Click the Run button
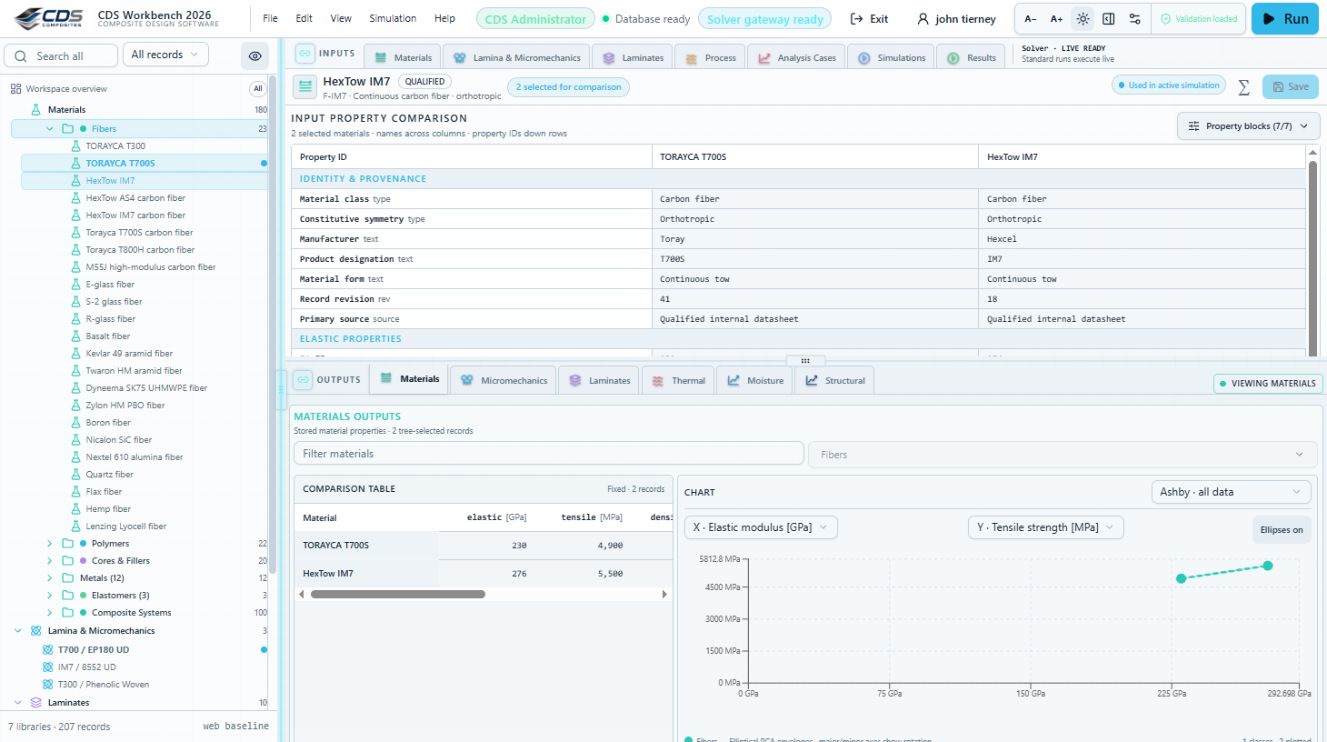The height and width of the screenshot is (742, 1327). [x=1284, y=19]
